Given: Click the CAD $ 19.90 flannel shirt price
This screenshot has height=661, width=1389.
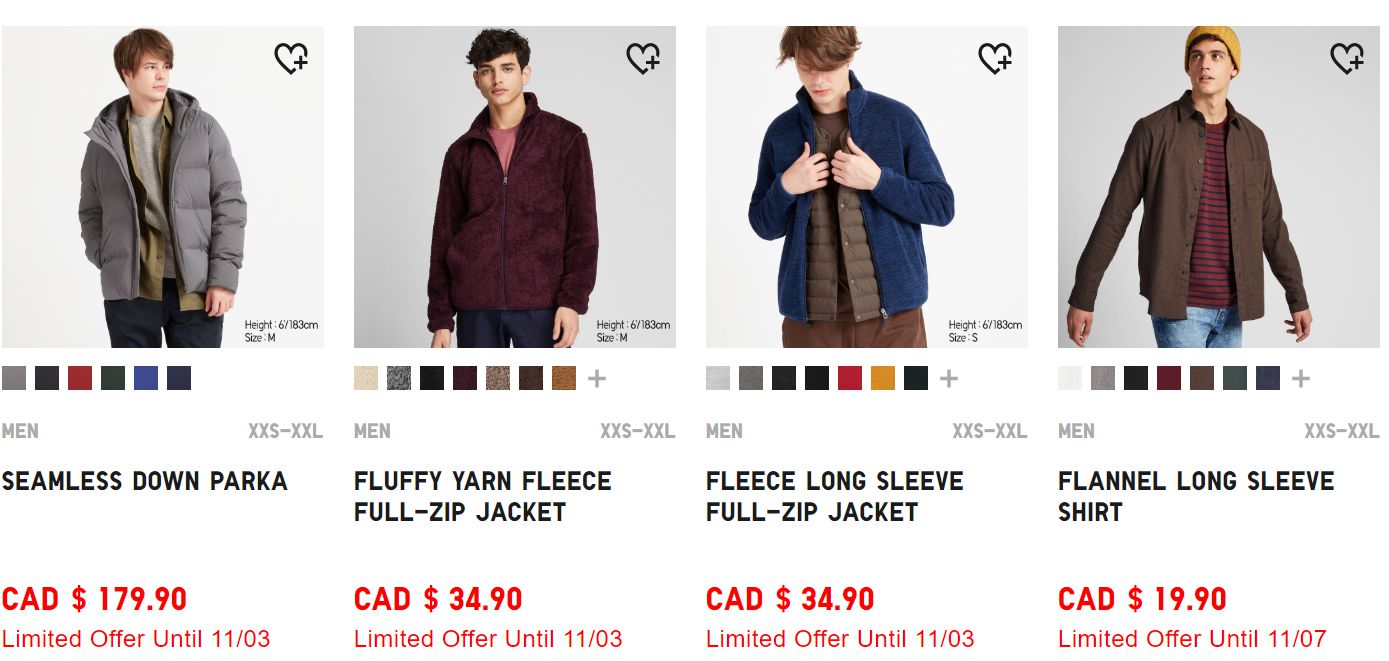Looking at the screenshot, I should point(1142,599).
